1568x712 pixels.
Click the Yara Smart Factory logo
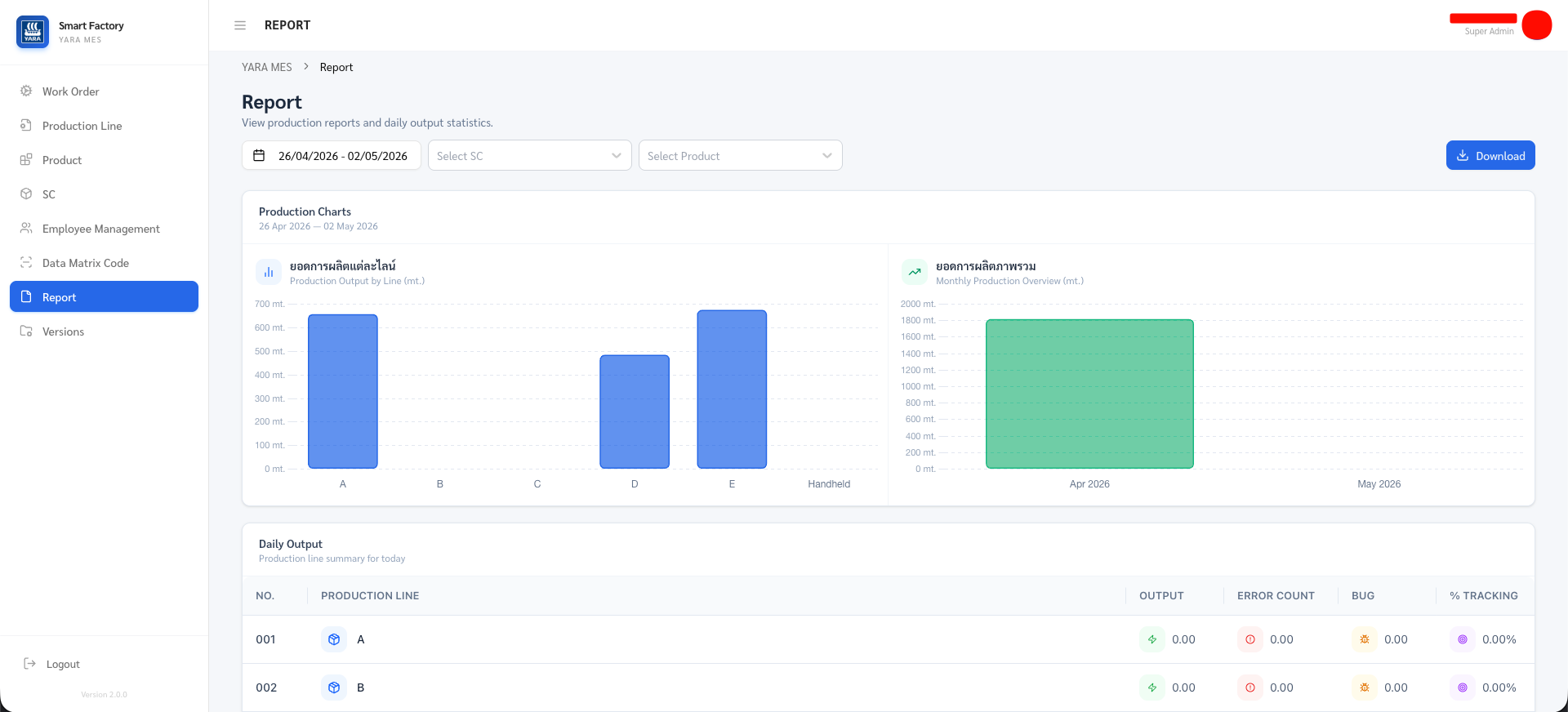[33, 32]
